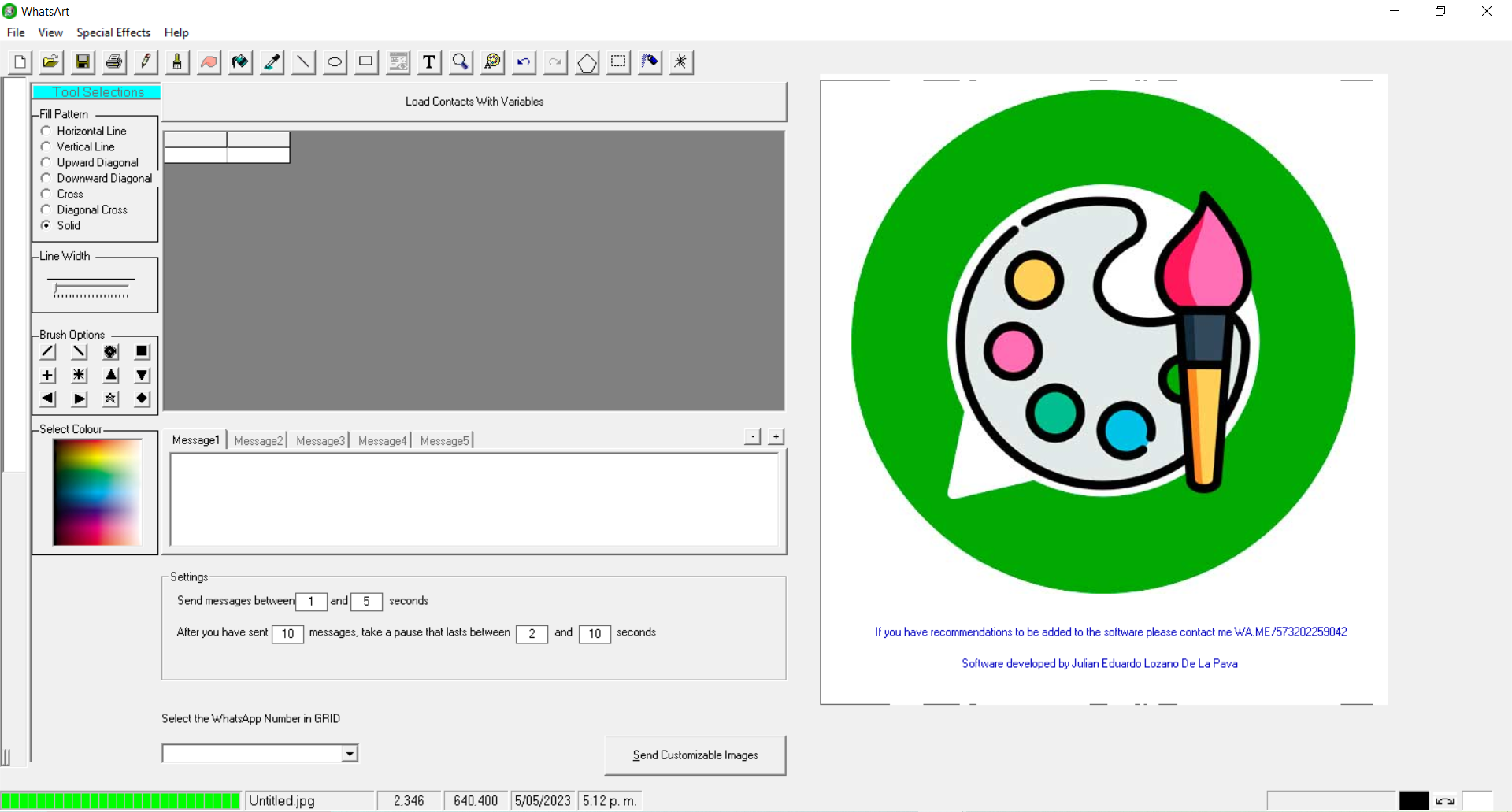Select Upward Diagonal fill pattern
The width and height of the screenshot is (1512, 812).
point(90,162)
